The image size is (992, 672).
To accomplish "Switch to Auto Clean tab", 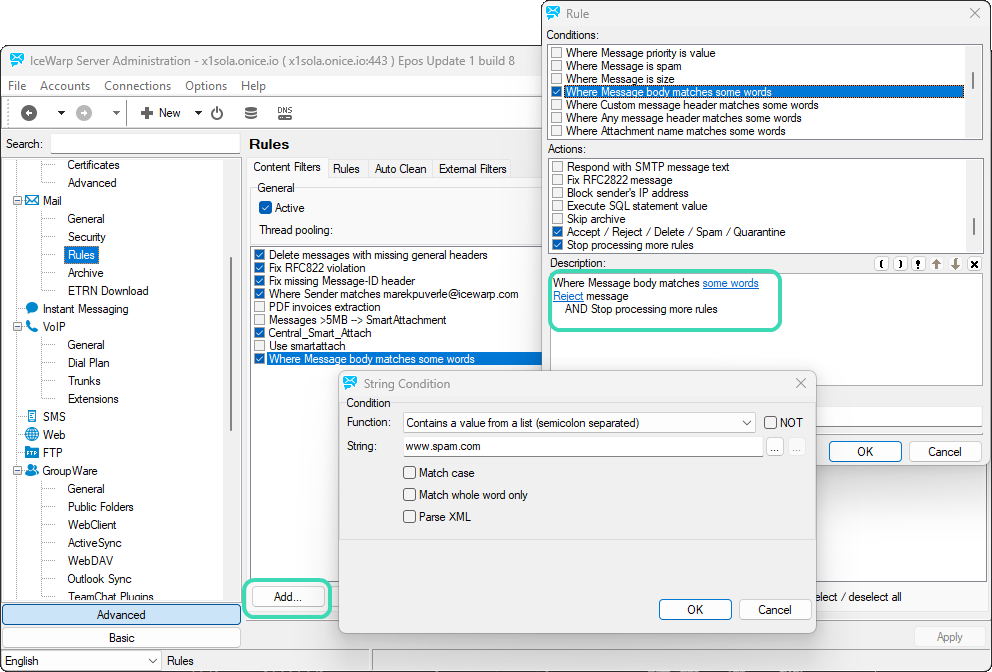I will coord(400,169).
